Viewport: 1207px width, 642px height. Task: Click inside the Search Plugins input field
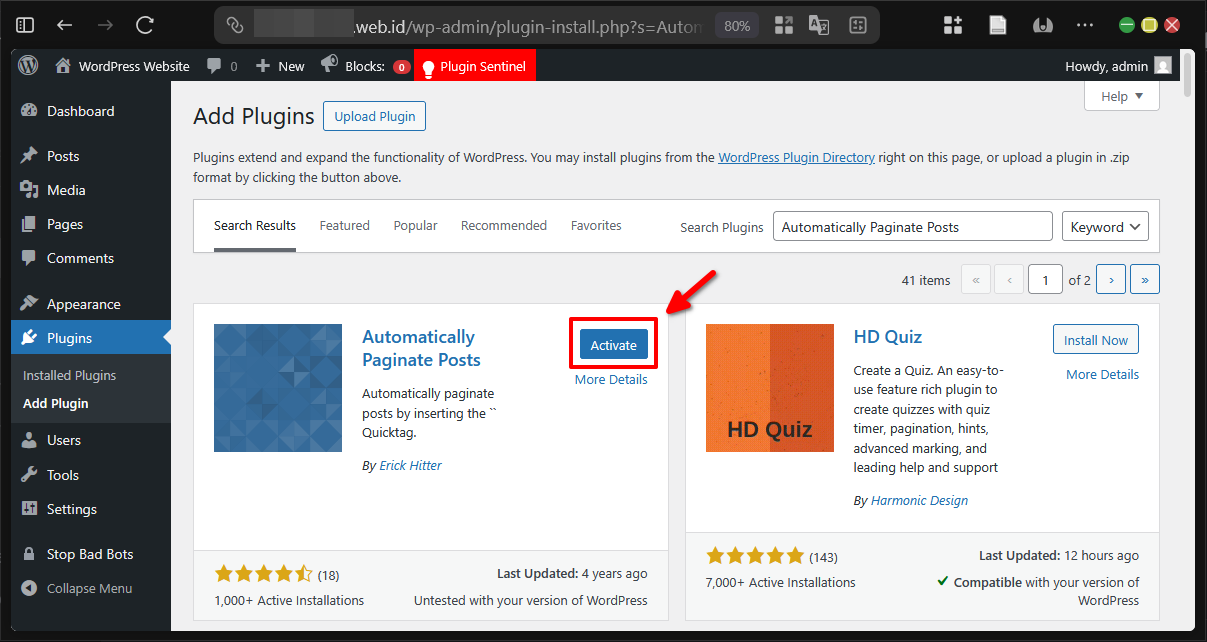(911, 226)
